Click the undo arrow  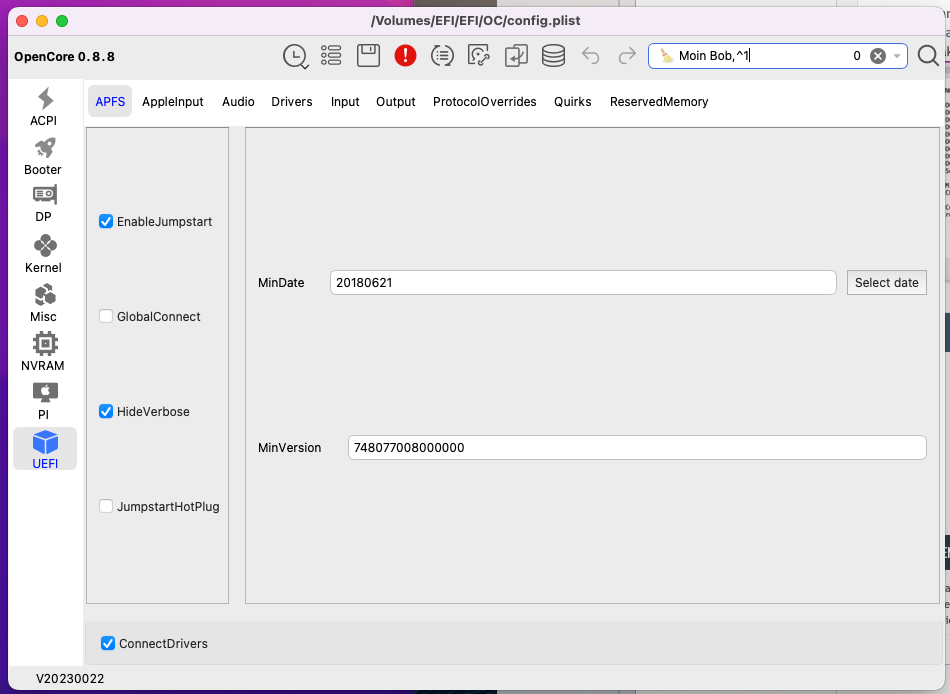point(590,56)
